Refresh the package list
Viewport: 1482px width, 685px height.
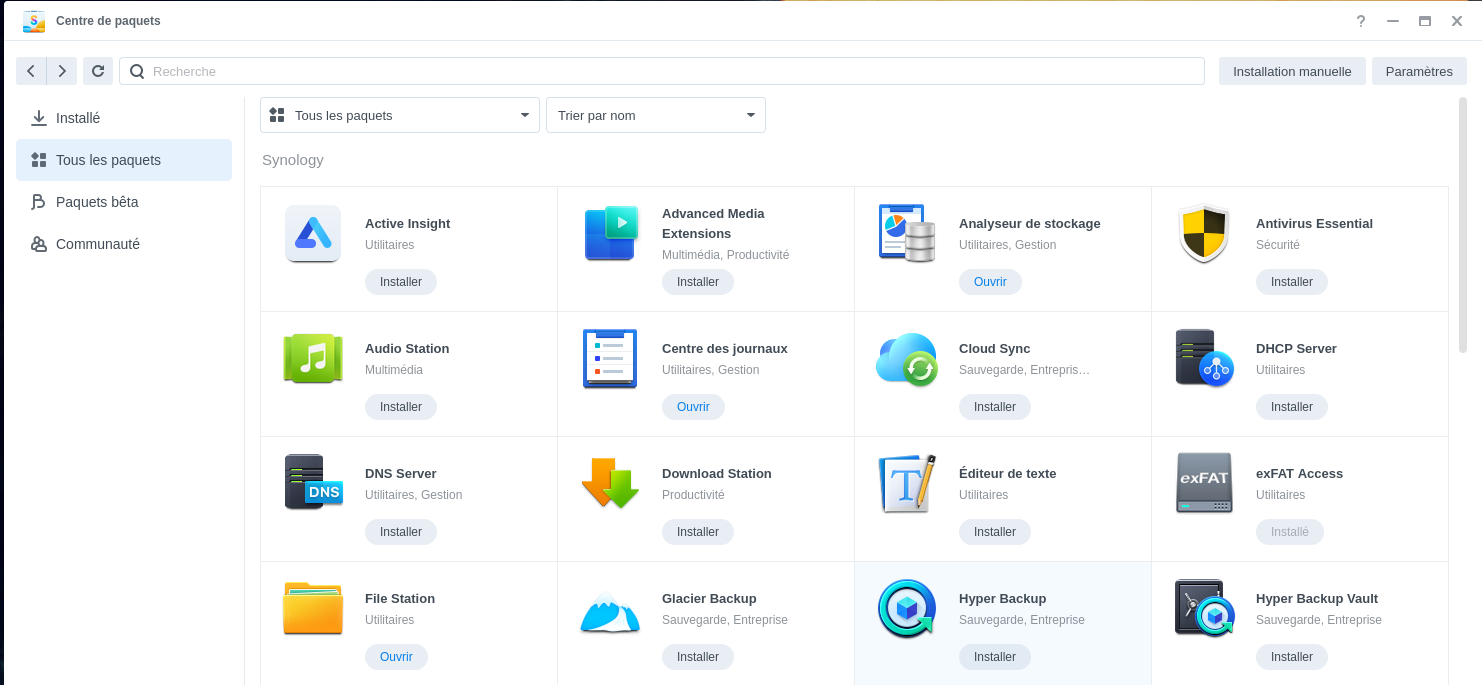click(98, 71)
